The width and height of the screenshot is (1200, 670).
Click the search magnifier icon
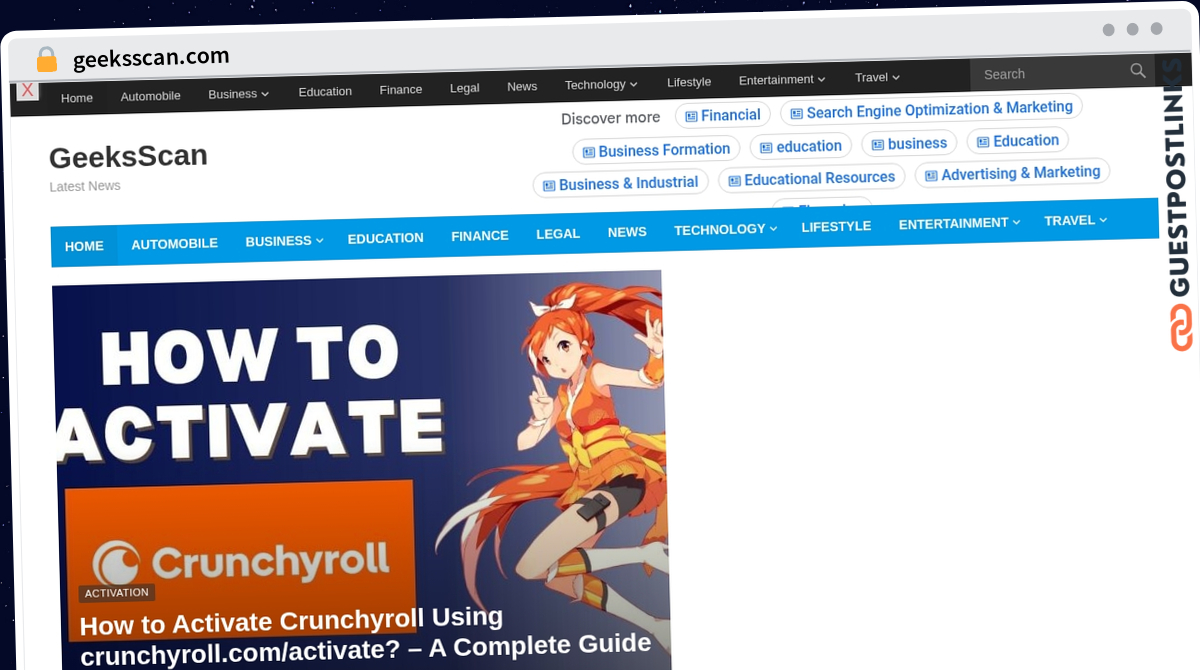click(1138, 71)
